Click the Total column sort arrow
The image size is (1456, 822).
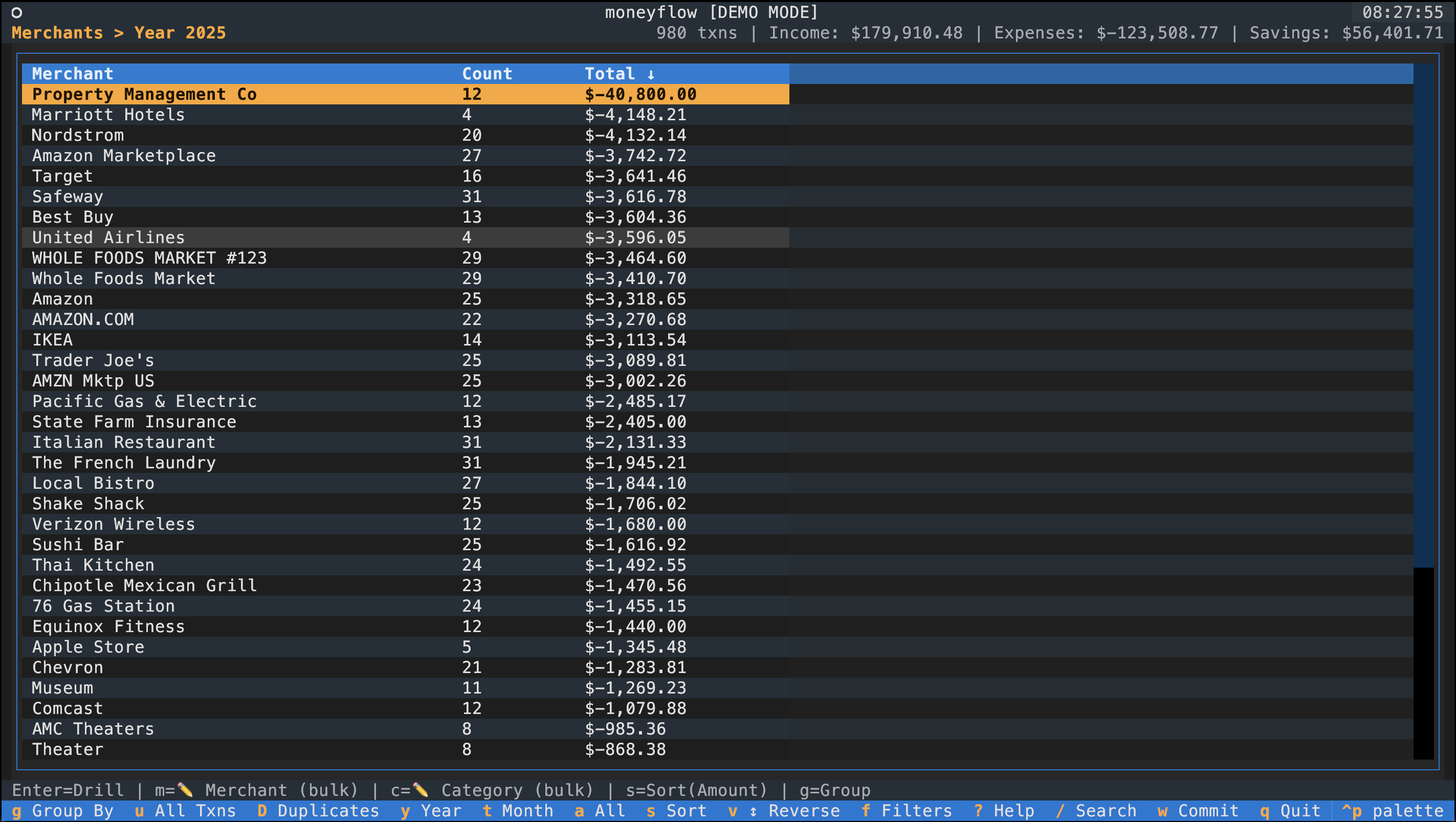pyautogui.click(x=651, y=74)
